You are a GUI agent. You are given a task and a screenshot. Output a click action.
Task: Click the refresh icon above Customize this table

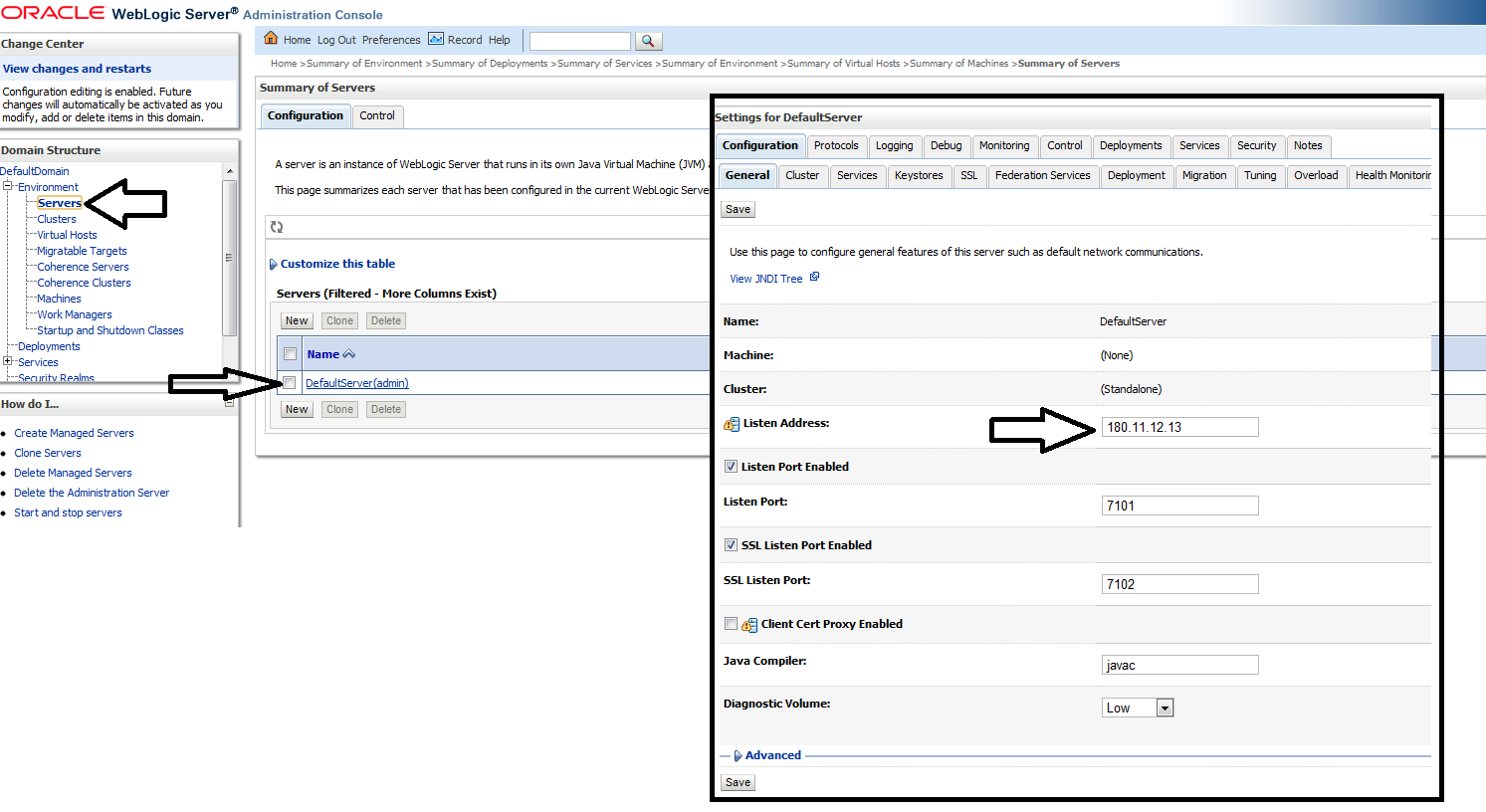click(x=277, y=227)
